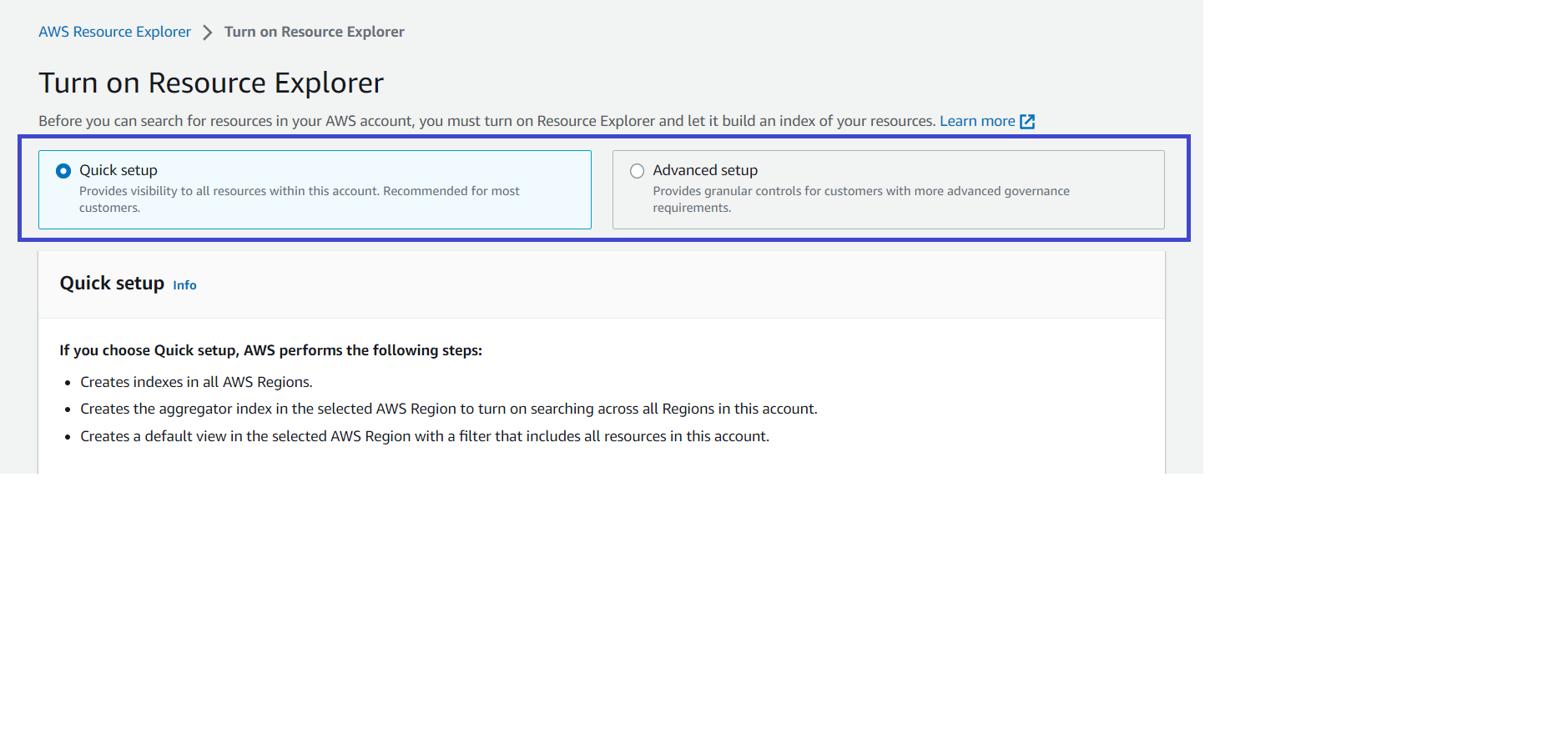Click the bullet about creating a default view
Screen dimensions: 1568x739
425,436
